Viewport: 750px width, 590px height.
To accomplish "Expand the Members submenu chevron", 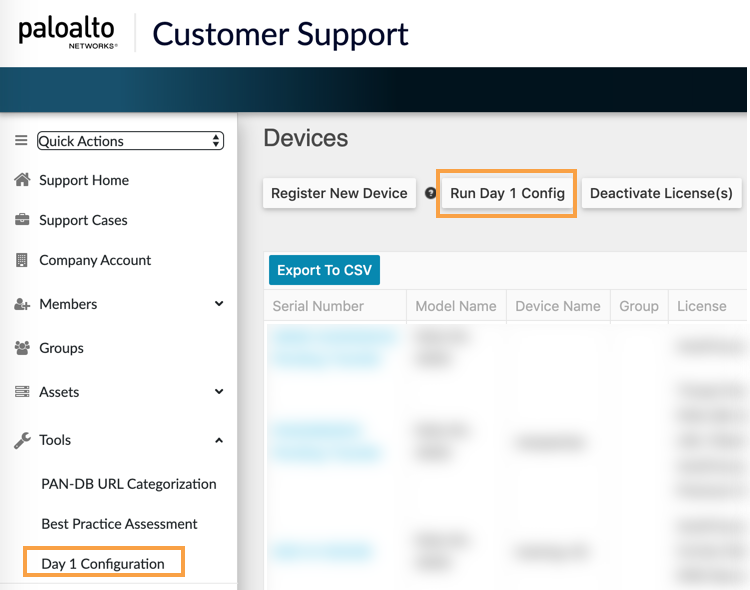I will [219, 304].
